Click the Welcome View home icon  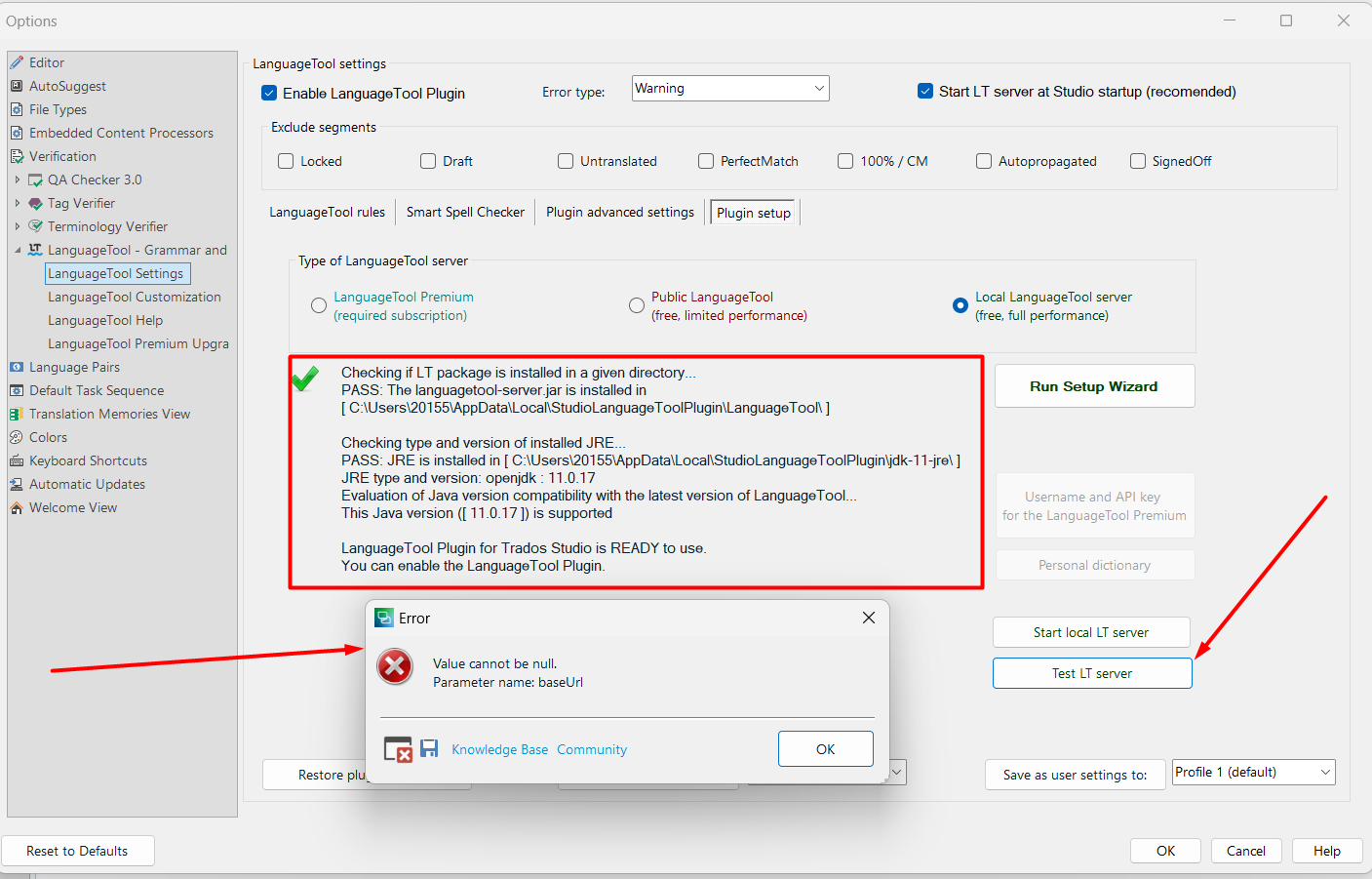17,507
